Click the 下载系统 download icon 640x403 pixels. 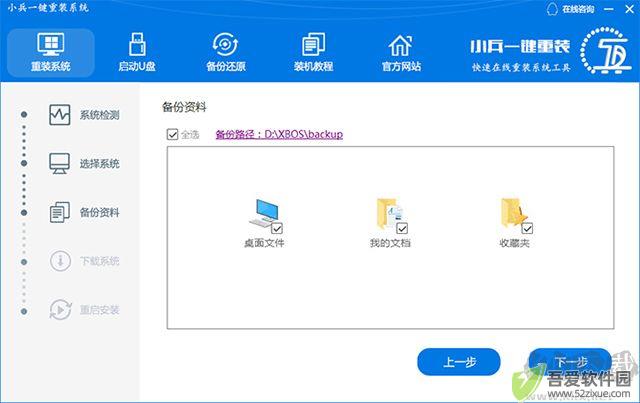coord(60,261)
